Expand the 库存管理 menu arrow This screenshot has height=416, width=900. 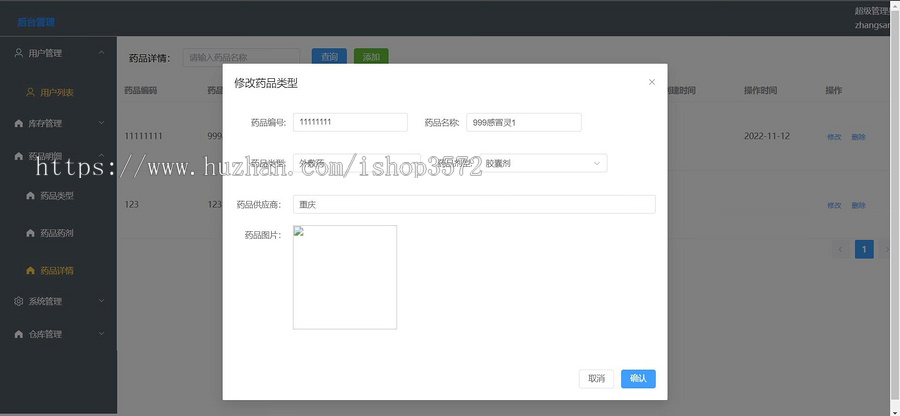tap(101, 123)
